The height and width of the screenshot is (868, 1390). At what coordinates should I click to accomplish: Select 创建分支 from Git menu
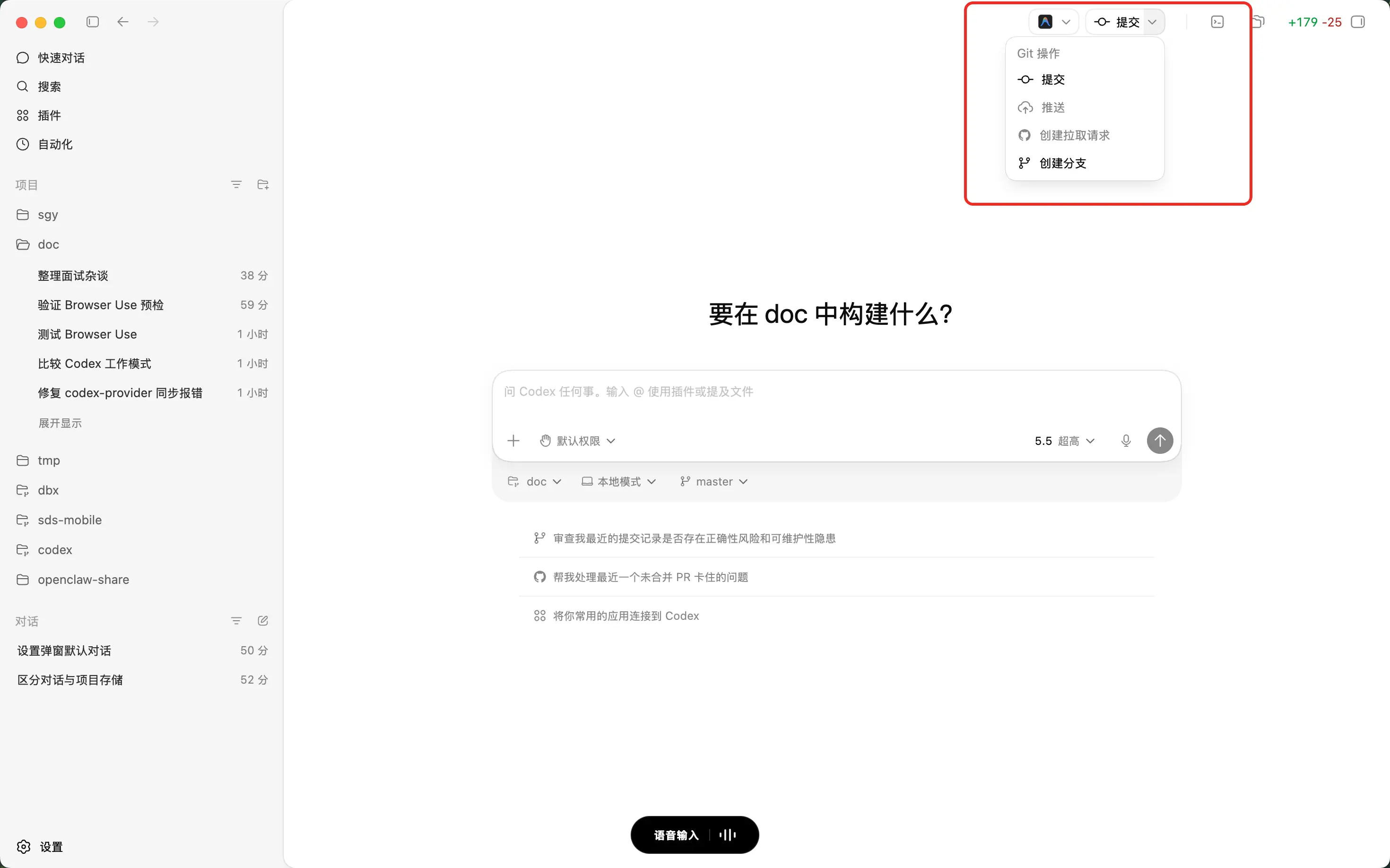click(x=1062, y=163)
